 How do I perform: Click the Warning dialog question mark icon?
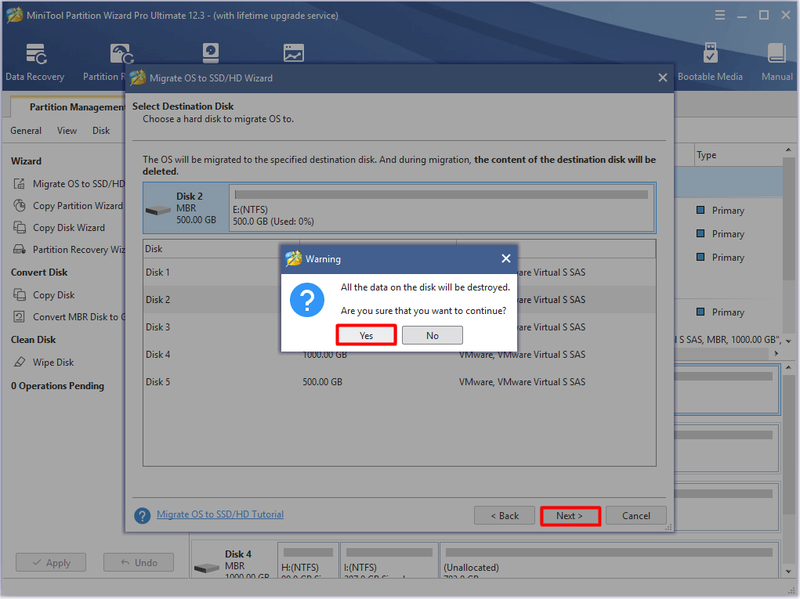click(x=307, y=300)
